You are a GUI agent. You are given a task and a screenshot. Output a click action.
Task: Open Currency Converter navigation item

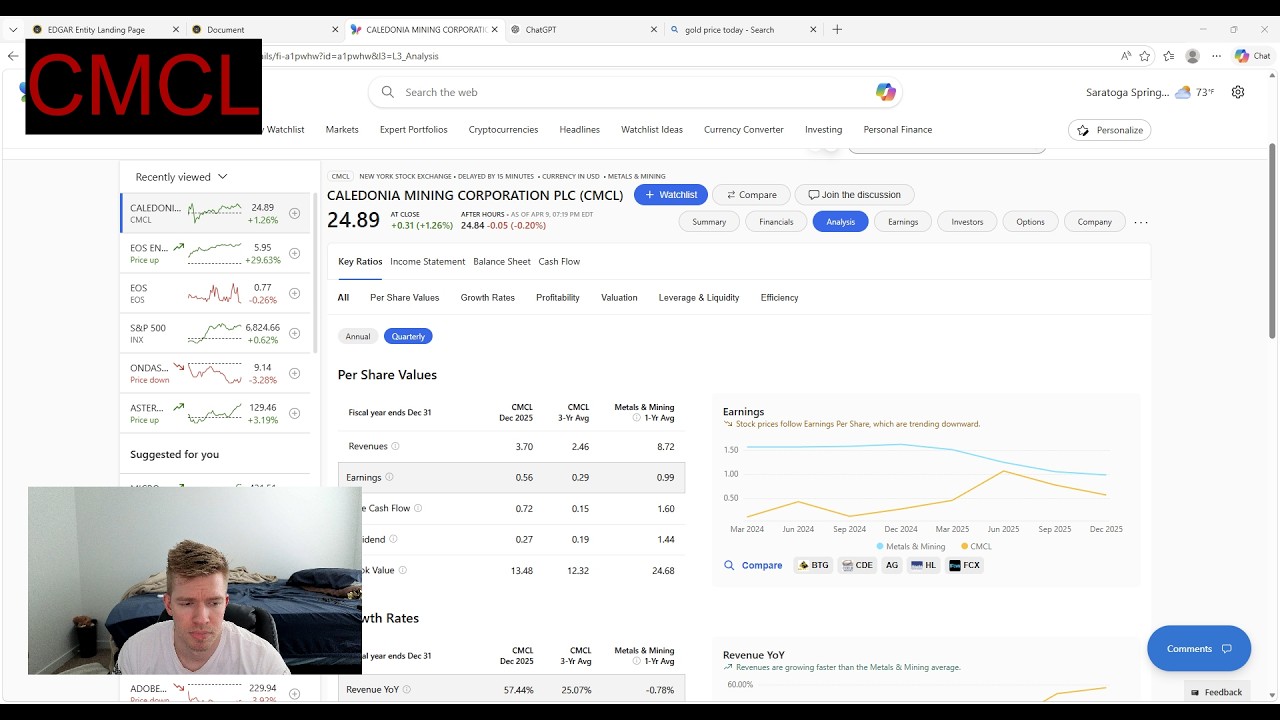744,130
